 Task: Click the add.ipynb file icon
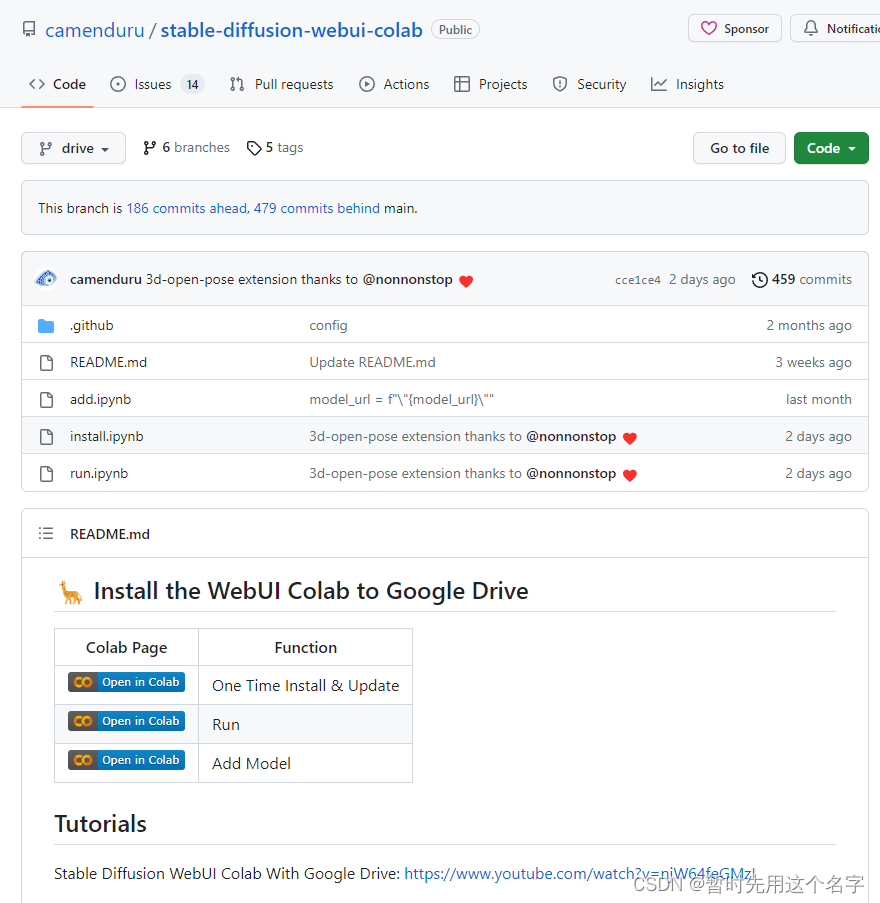click(x=46, y=400)
